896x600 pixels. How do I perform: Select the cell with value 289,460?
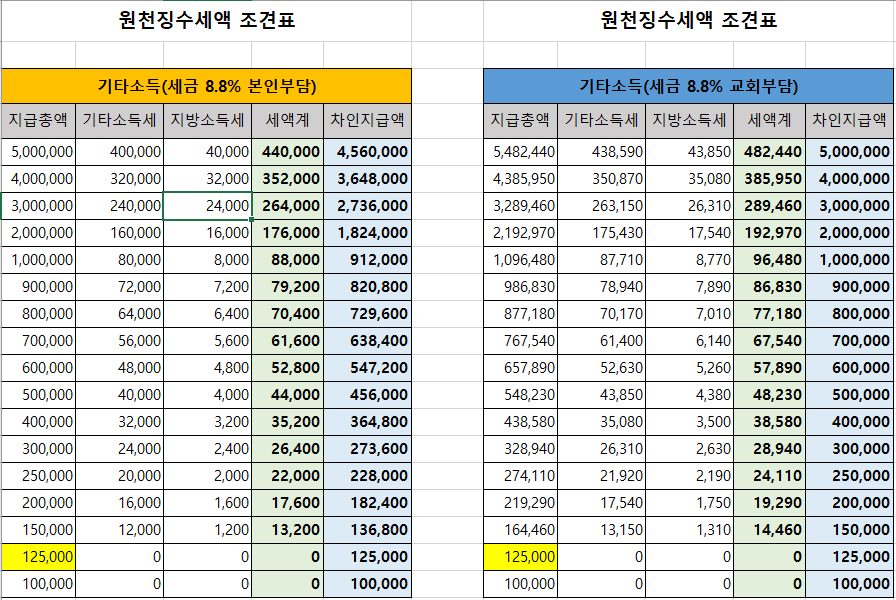[769, 206]
